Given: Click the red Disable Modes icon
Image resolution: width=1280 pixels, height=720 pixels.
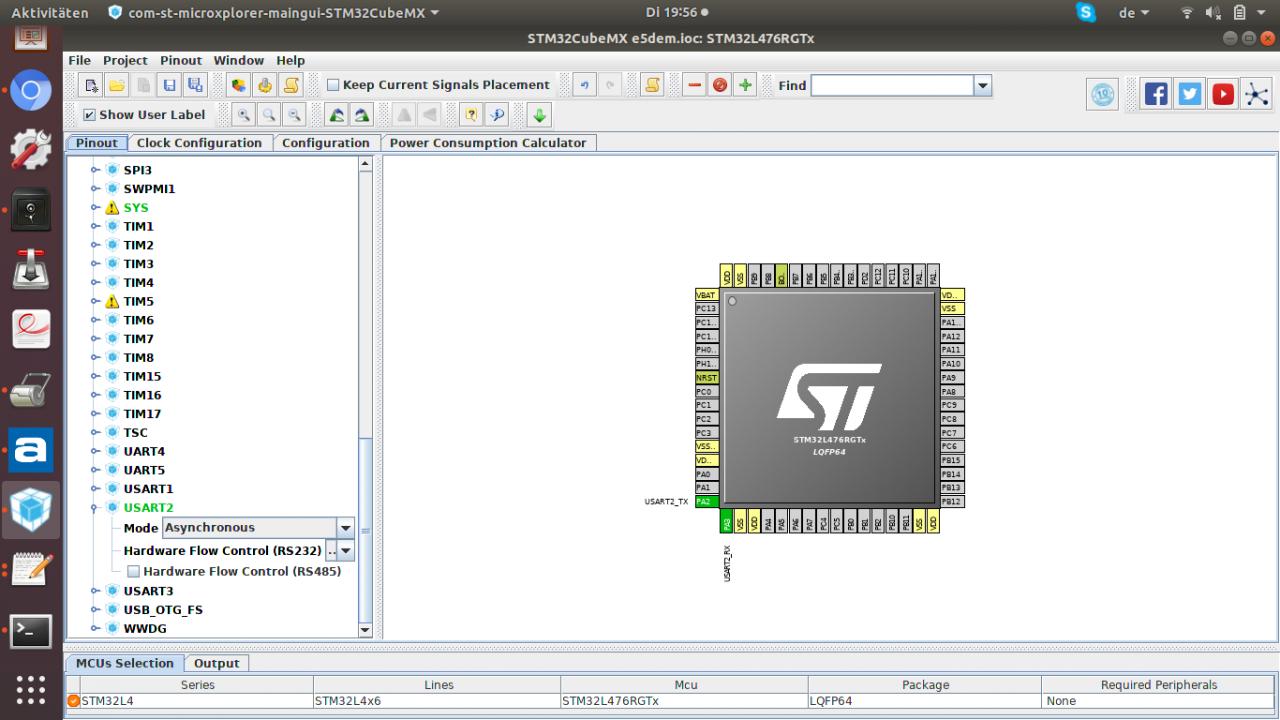Looking at the screenshot, I should pyautogui.click(x=720, y=86).
